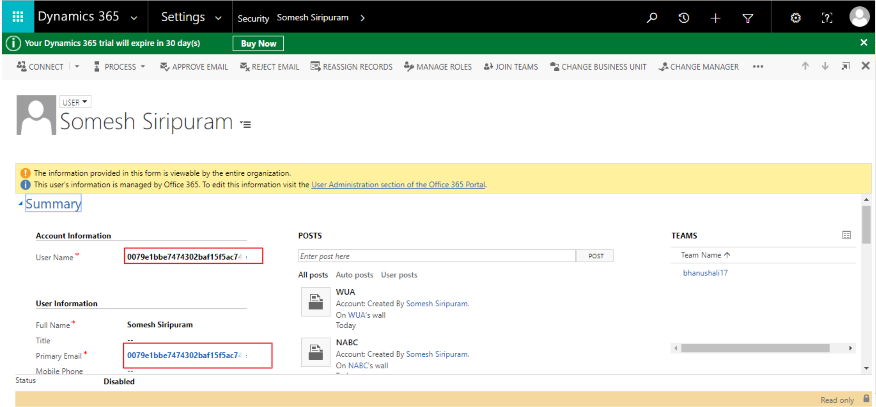Click the Title field value
Image resolution: width=876 pixels, height=407 pixels.
(x=130, y=340)
